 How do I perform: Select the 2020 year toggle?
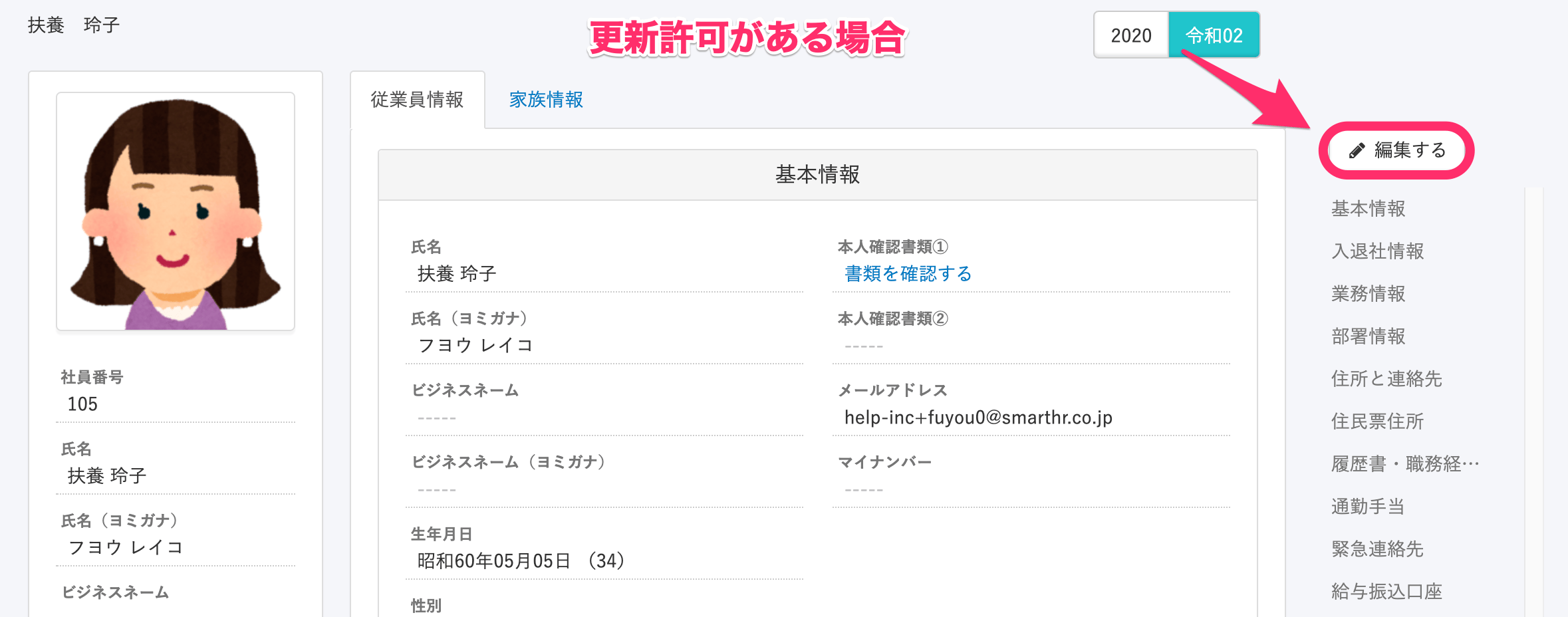(1131, 35)
